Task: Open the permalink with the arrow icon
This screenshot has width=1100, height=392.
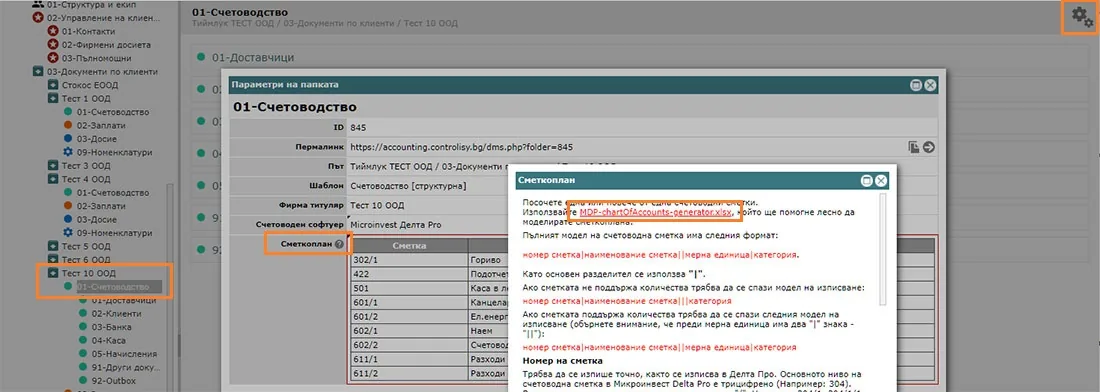Action: (x=929, y=147)
